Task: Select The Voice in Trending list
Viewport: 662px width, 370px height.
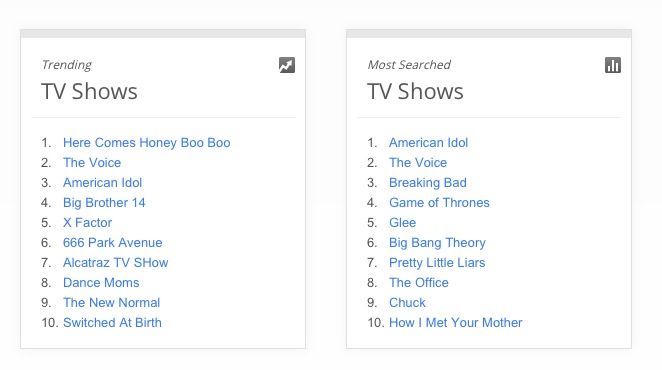Action: 92,163
